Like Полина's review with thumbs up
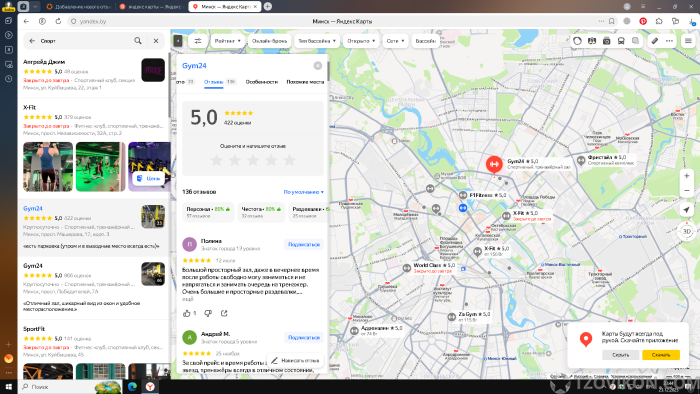Screen dimensions: 700x394 point(187,313)
